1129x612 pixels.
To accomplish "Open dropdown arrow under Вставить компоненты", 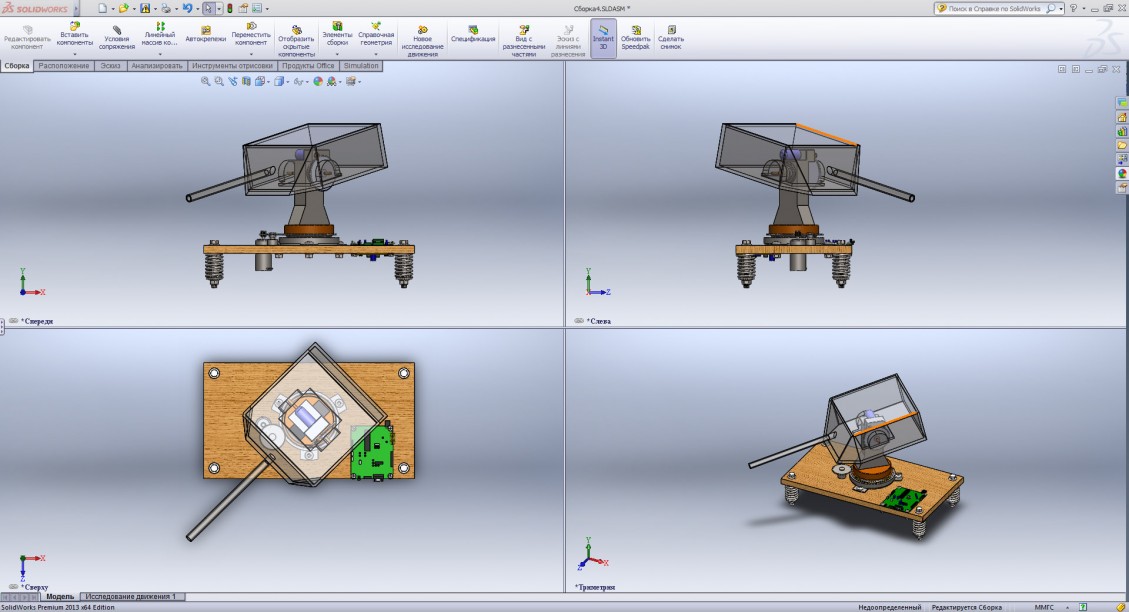I will [x=74, y=54].
